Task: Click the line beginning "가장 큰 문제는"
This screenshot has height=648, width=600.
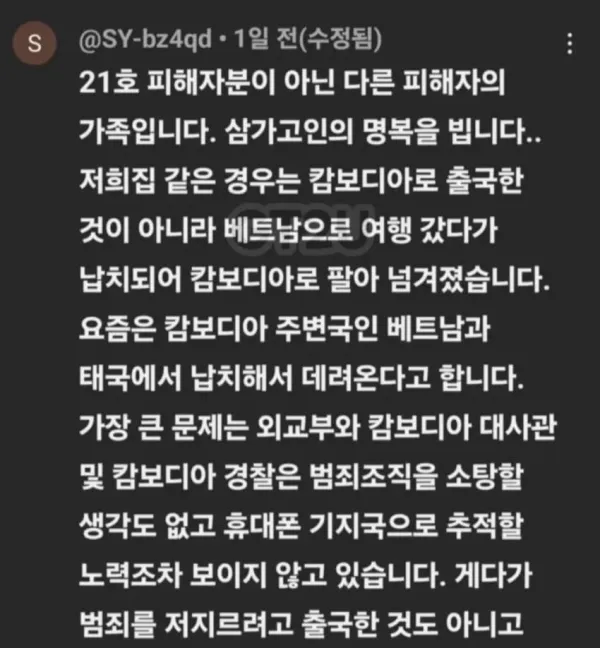Action: click(x=317, y=427)
